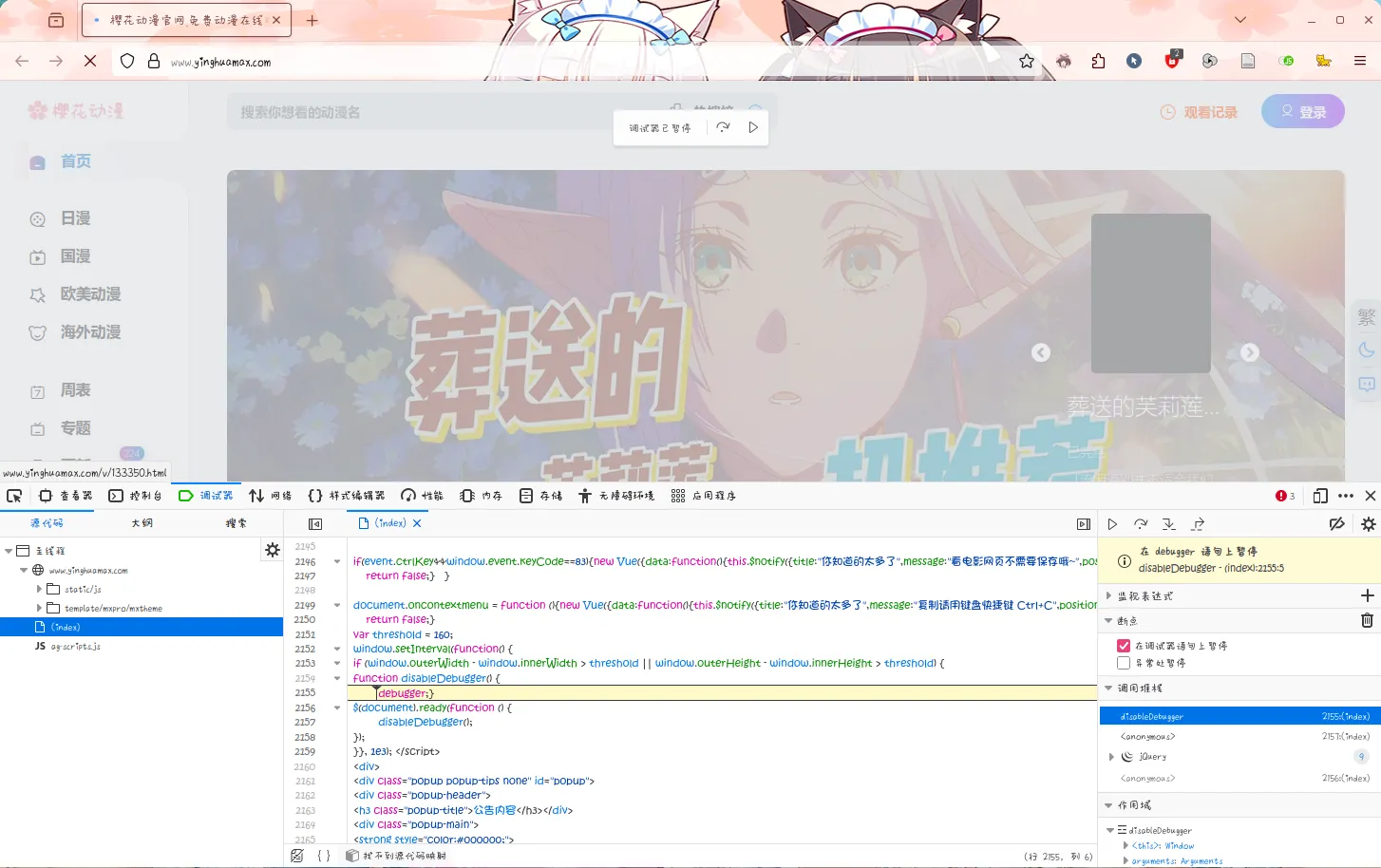Open DevTools three-dot options menu
This screenshot has height=868, width=1381.
(1346, 496)
